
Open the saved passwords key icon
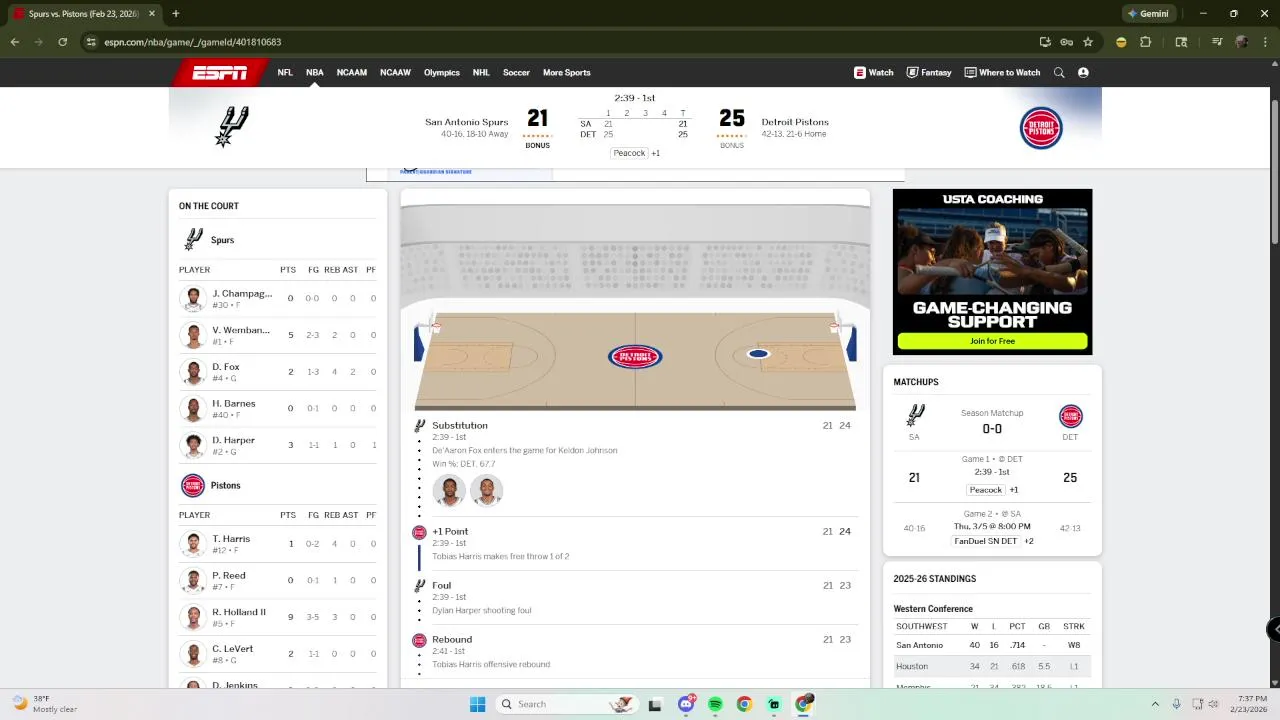point(1067,42)
